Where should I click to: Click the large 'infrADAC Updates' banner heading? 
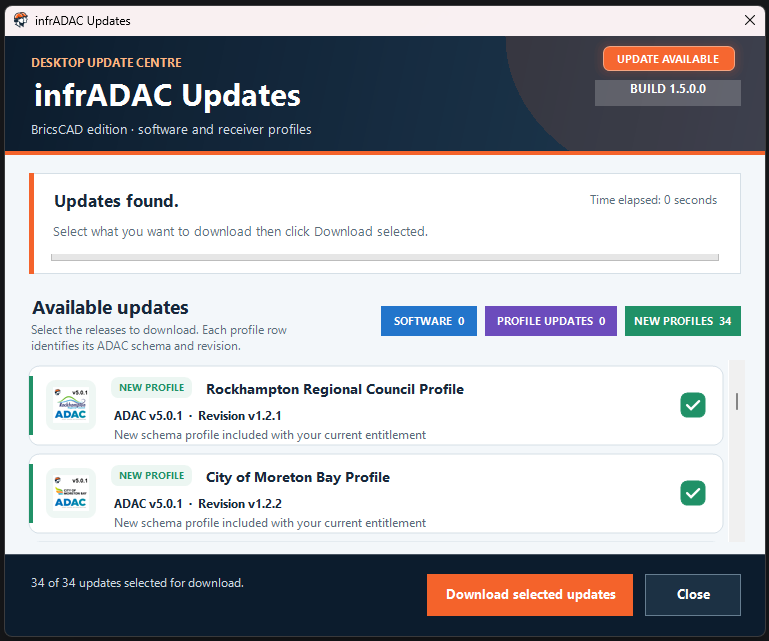(x=167, y=95)
